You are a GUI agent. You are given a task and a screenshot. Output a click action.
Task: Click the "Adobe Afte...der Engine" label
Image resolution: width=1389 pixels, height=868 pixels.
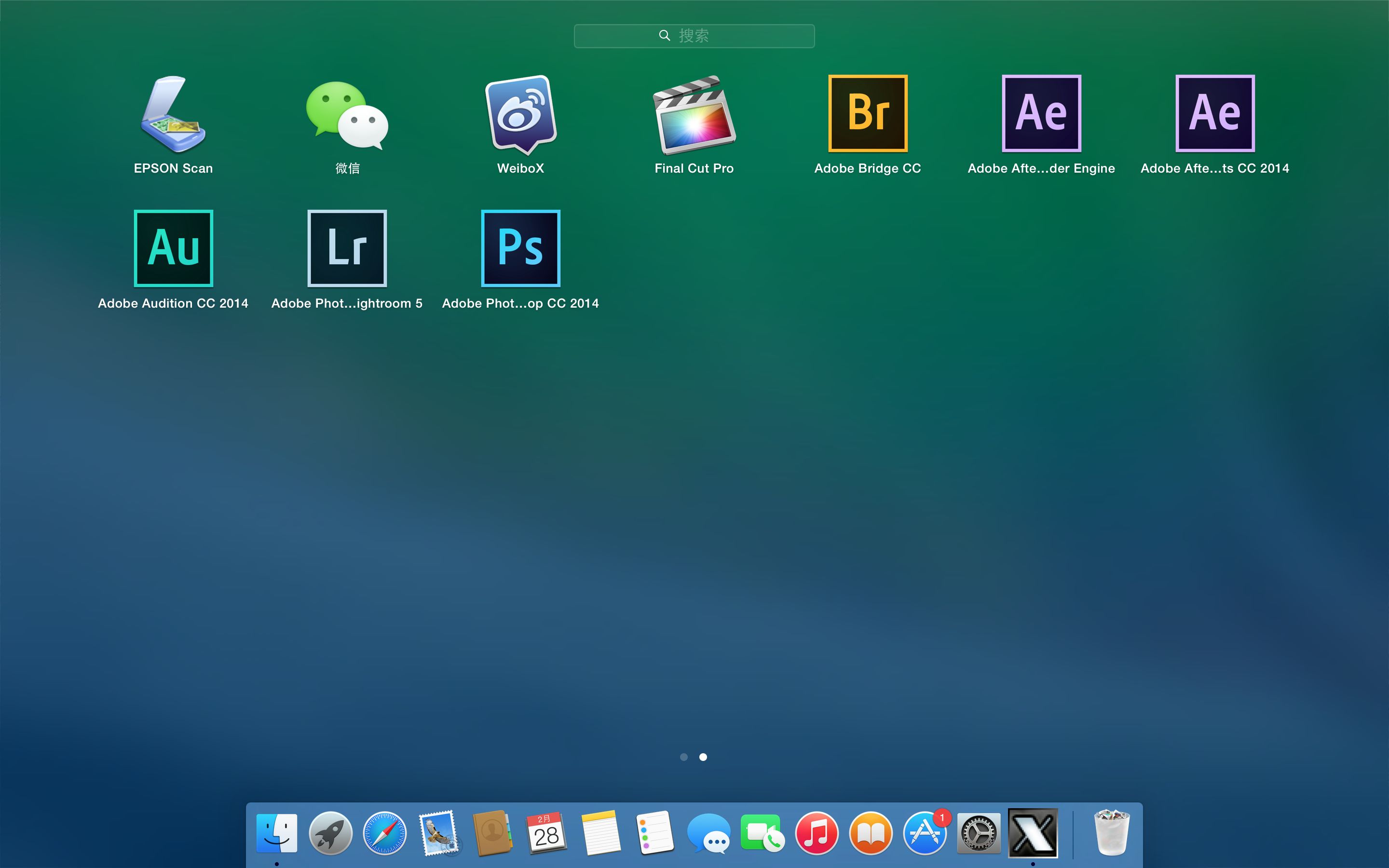click(1042, 168)
